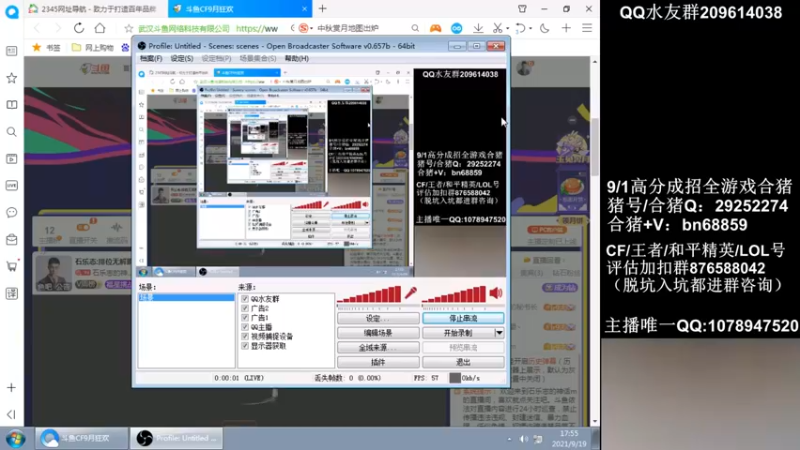
Task: Click the Windows Start button
Action: 16,439
